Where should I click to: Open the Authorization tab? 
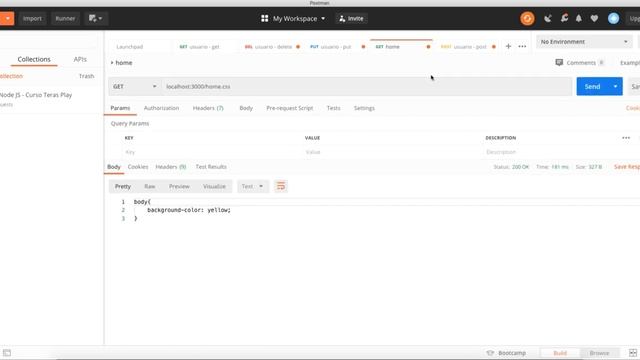click(161, 108)
